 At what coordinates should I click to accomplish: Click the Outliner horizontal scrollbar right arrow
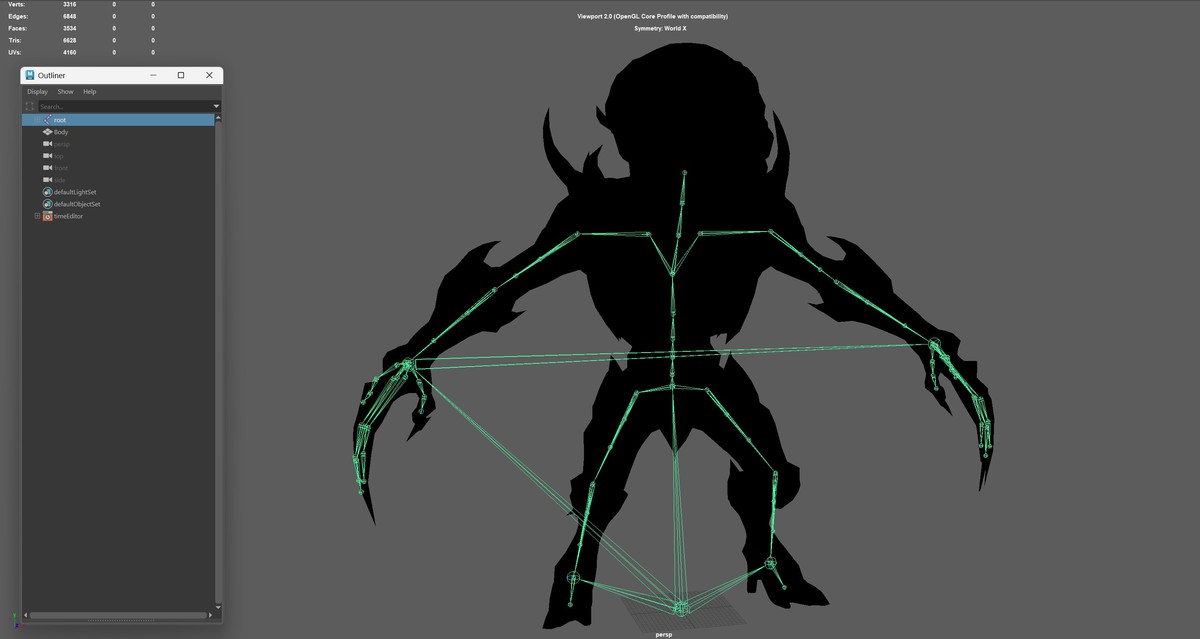click(x=212, y=615)
